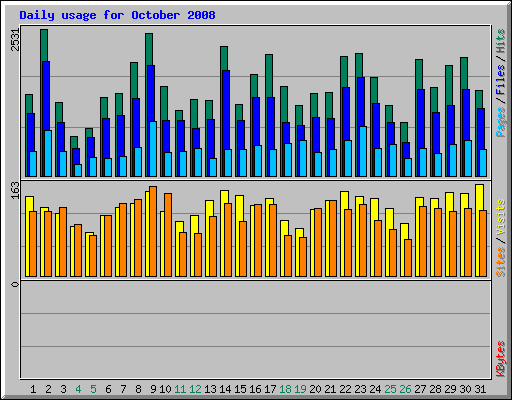
Task: Select the cyan Pages bar for day 23
Action: [363, 151]
